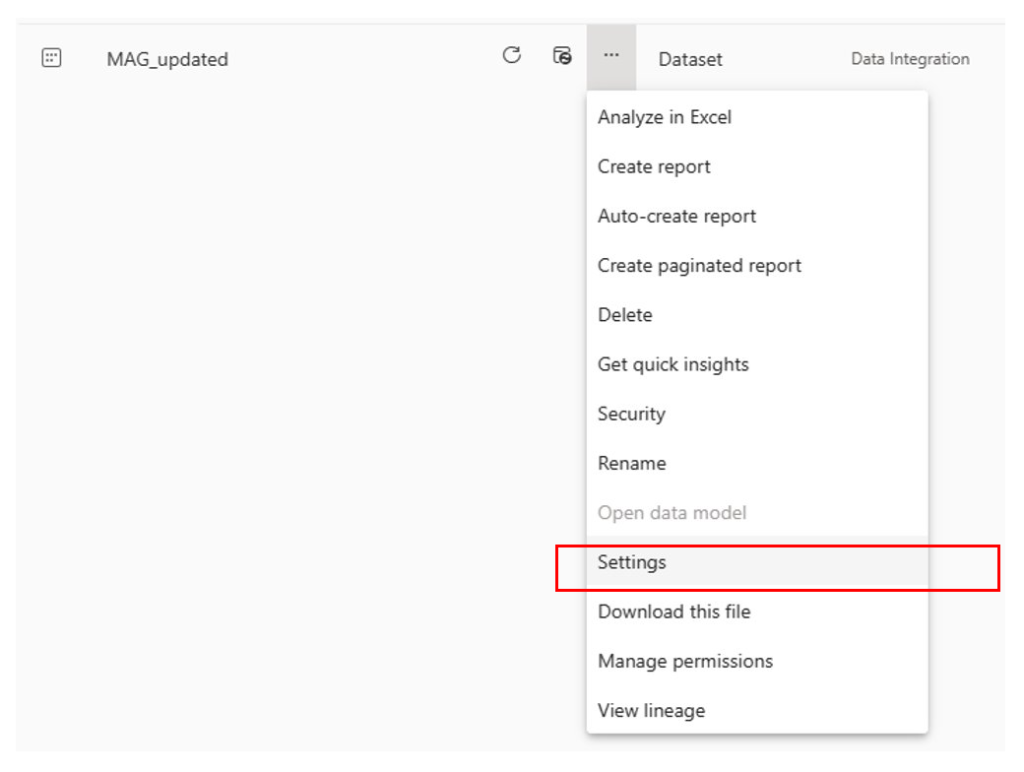Click the Open data model option

click(x=671, y=513)
